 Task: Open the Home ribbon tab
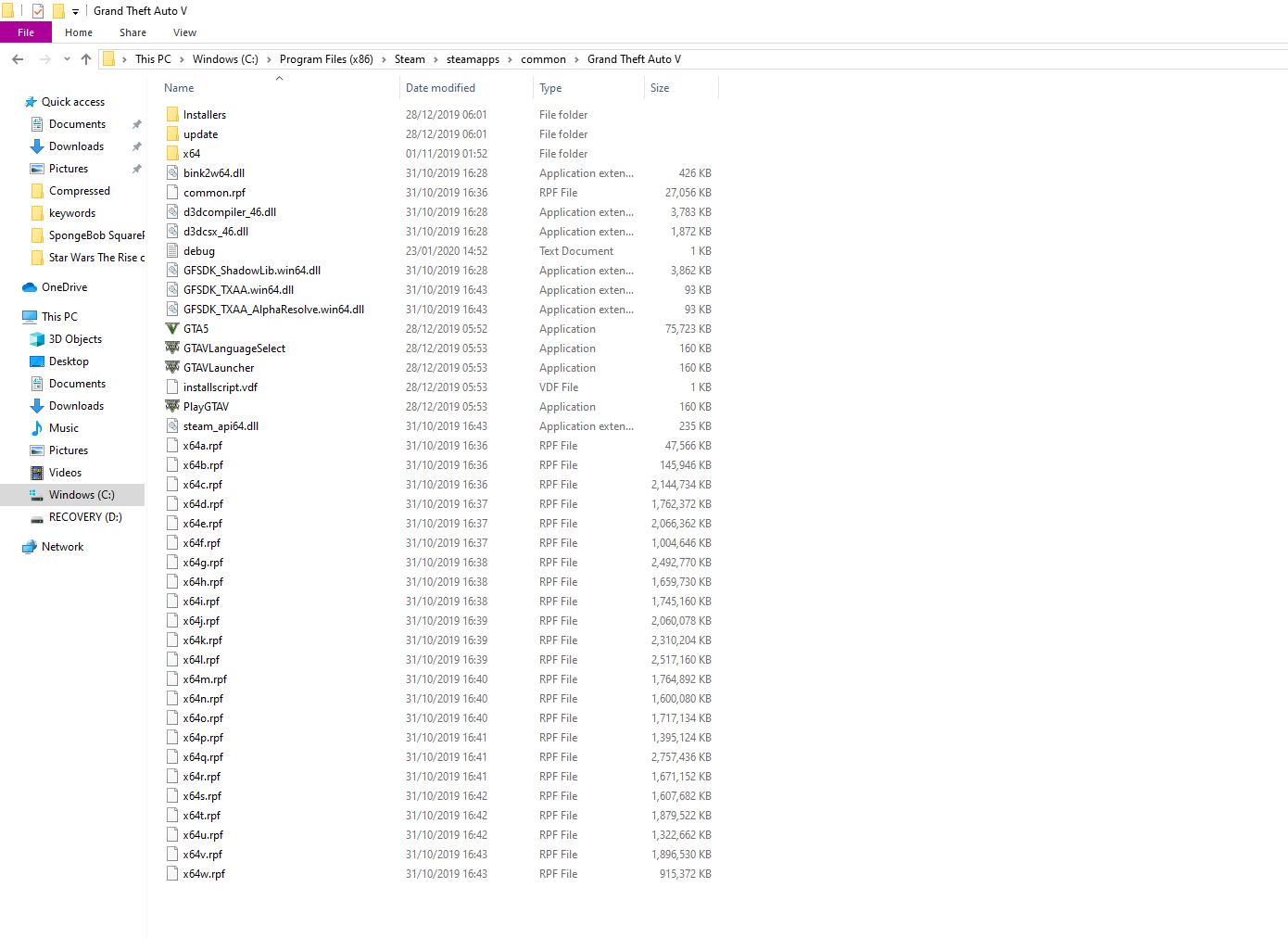79,32
